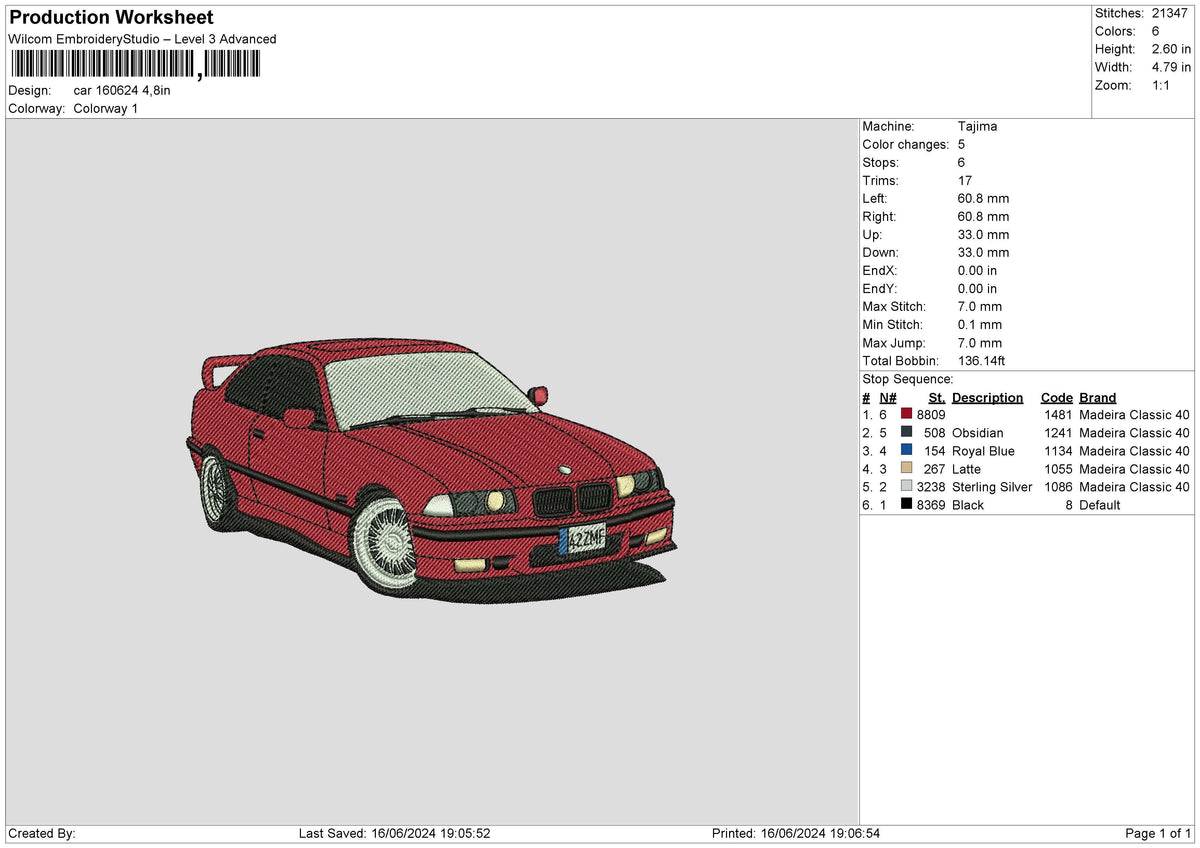Click the Royal Blue color swatch

906,450
